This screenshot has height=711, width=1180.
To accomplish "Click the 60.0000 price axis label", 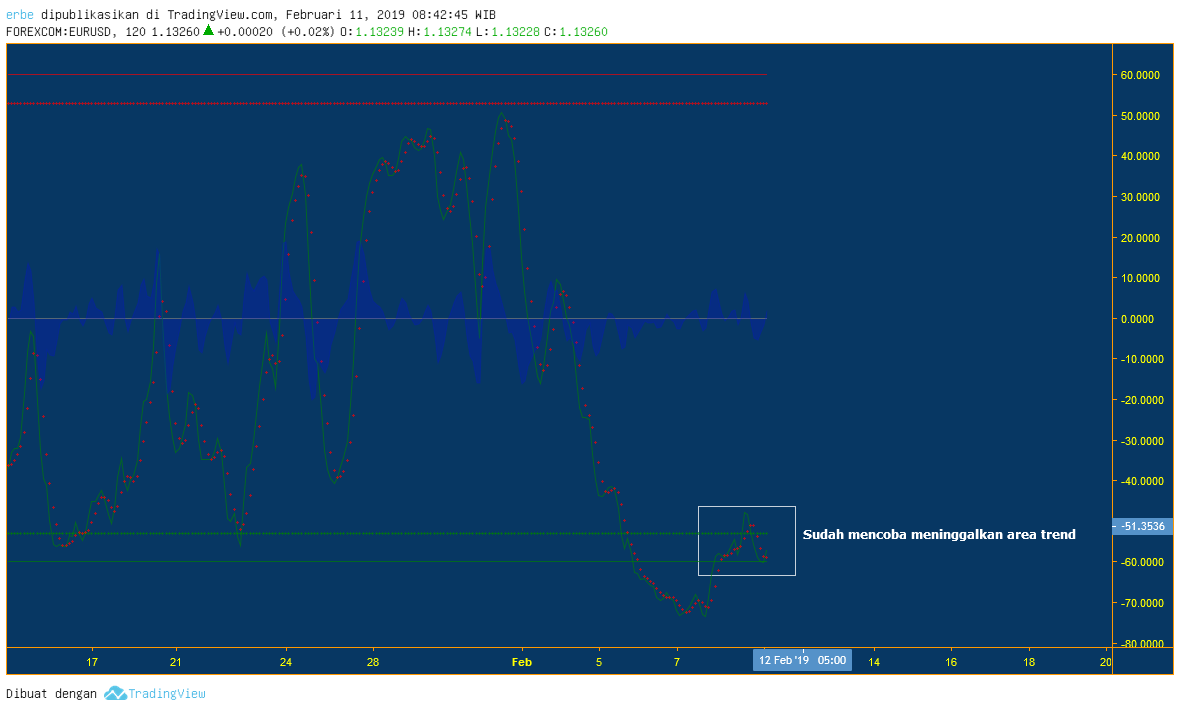I will (x=1140, y=75).
